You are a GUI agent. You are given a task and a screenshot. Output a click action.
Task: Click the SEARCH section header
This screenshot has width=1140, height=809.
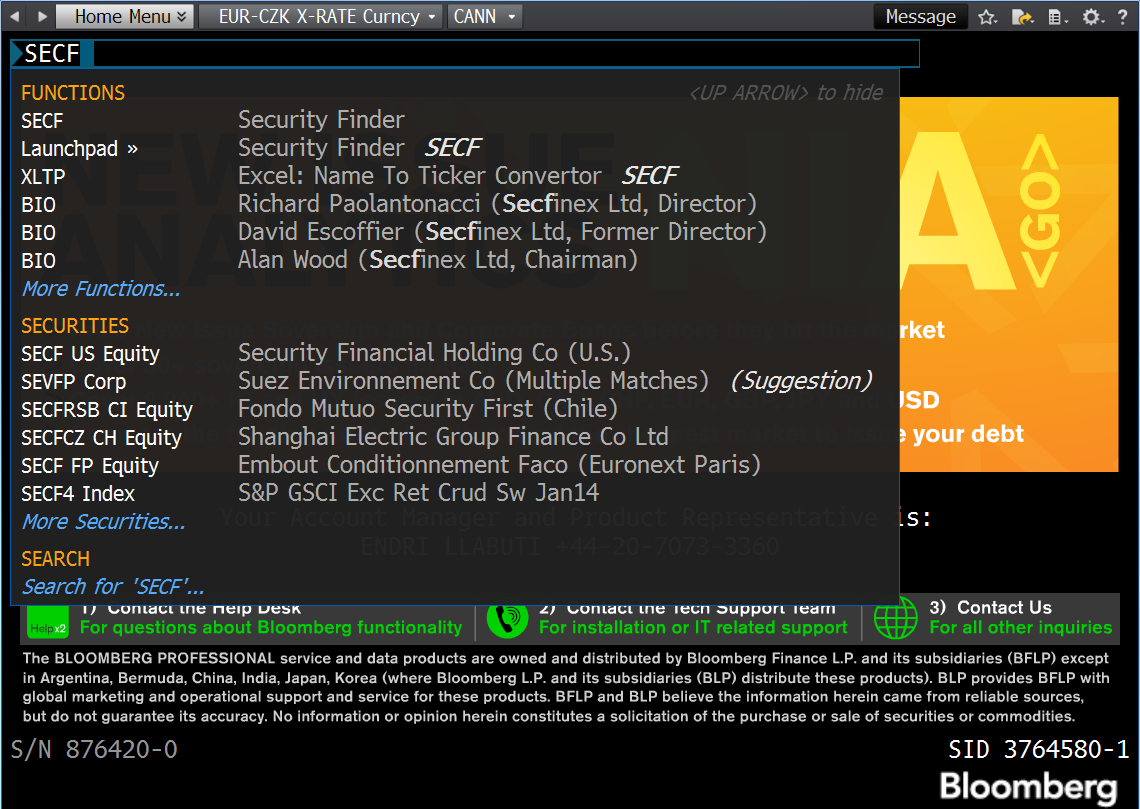click(x=55, y=559)
